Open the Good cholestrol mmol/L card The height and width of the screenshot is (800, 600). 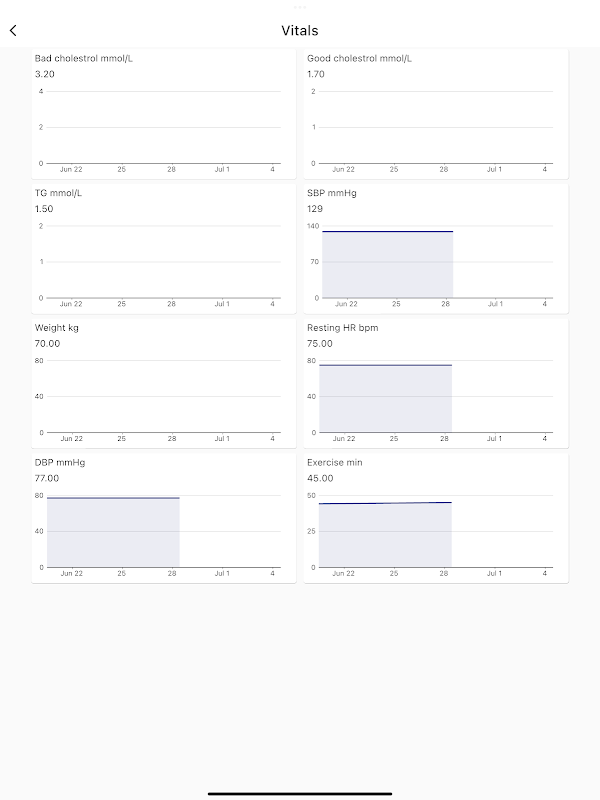[x=436, y=114]
